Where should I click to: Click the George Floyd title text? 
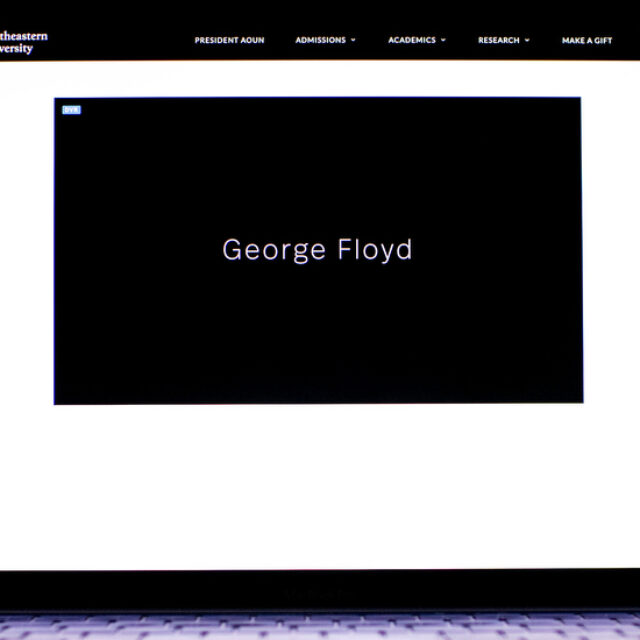[317, 250]
